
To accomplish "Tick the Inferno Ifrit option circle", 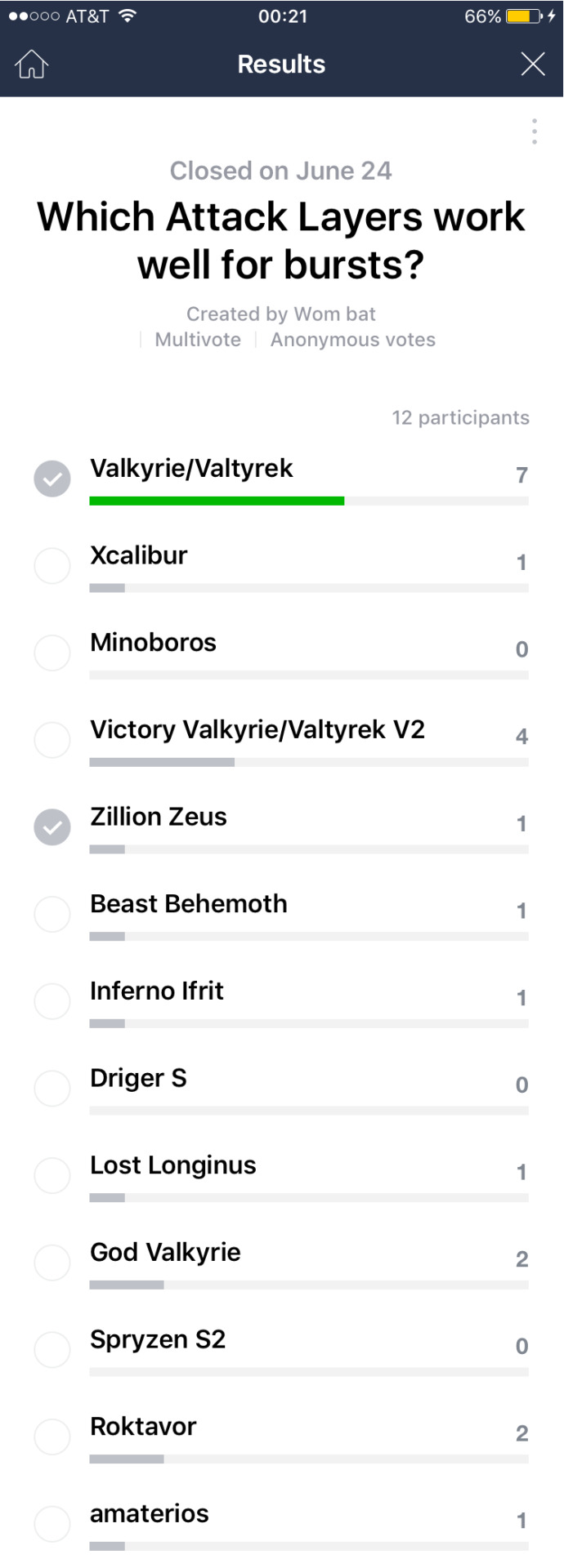I will click(x=52, y=1001).
